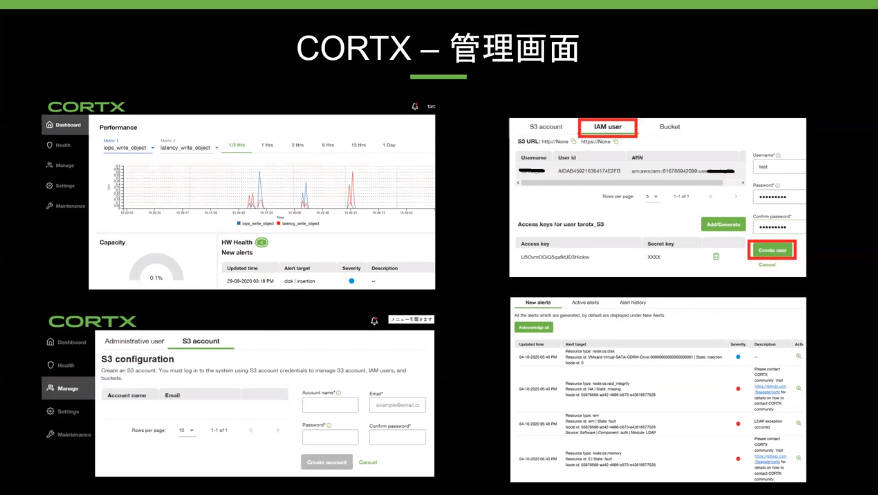Switch to the IAM user tab

608,127
